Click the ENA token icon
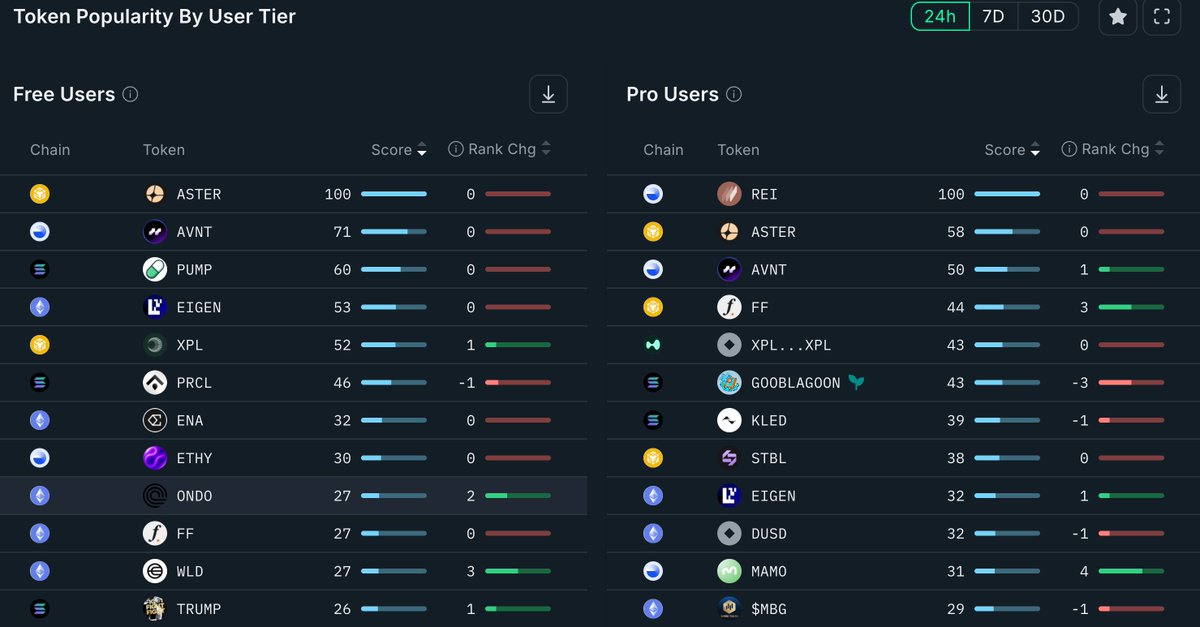 pyautogui.click(x=154, y=420)
